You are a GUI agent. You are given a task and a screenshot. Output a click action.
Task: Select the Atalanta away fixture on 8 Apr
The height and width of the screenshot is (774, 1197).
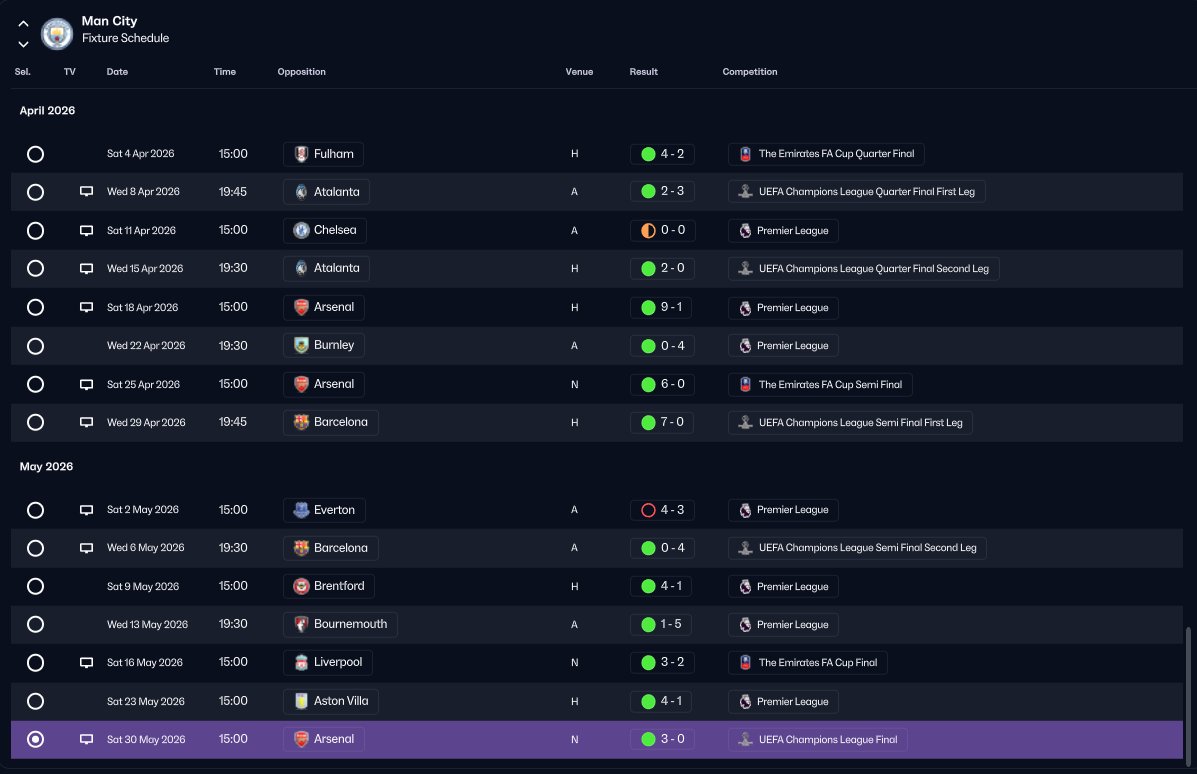[x=35, y=192]
